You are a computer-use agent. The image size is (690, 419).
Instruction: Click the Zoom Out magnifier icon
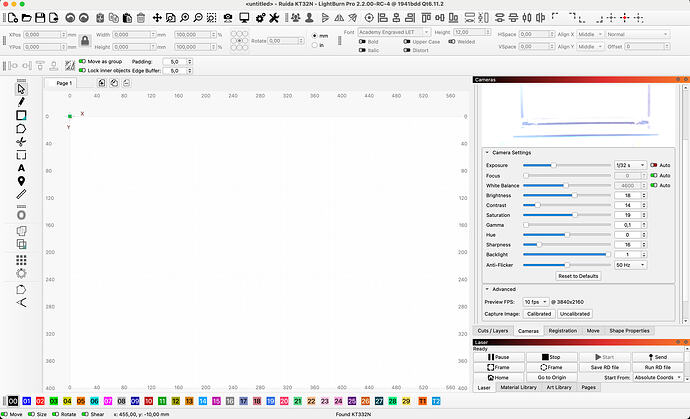[x=198, y=18]
